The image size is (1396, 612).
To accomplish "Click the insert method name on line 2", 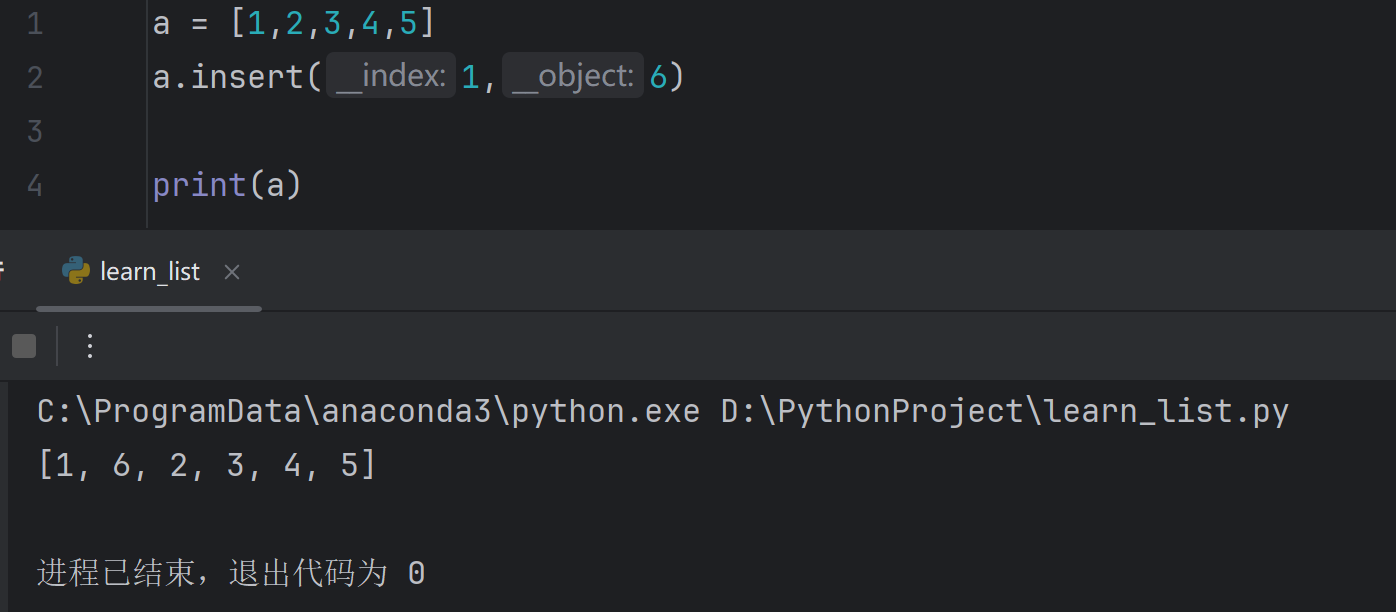I will click(248, 77).
